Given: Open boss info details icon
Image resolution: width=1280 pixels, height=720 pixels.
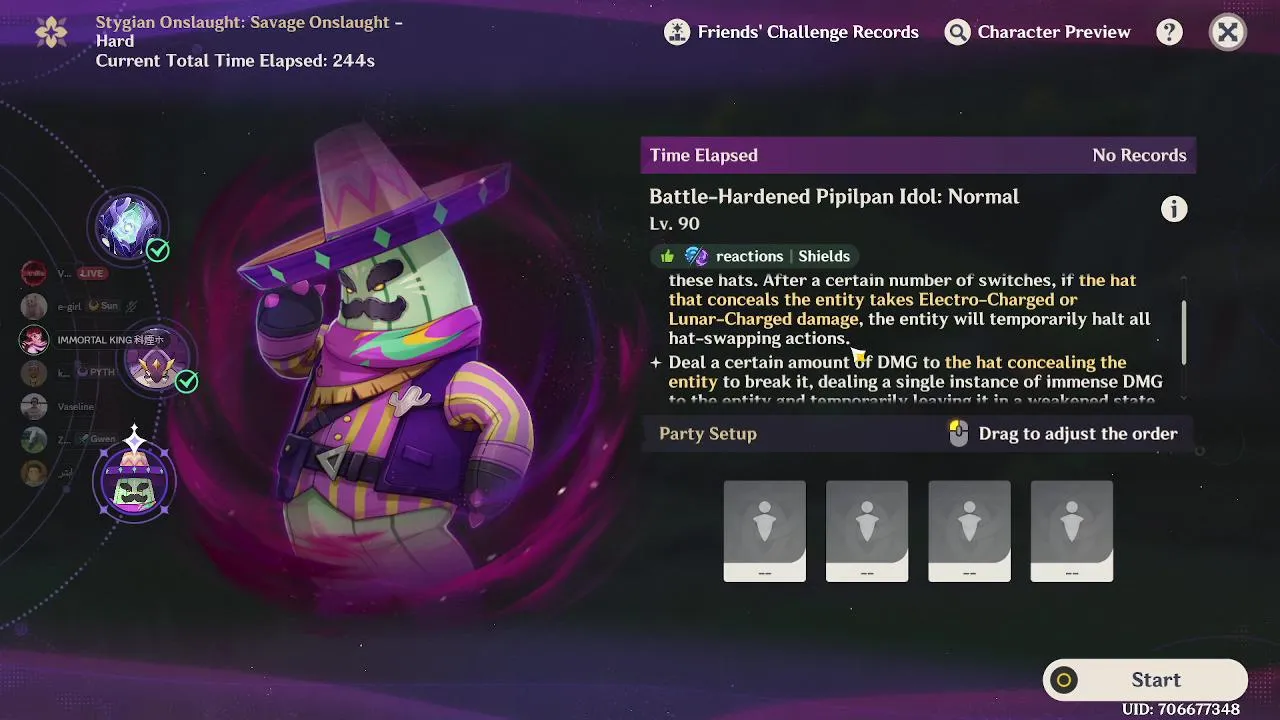Looking at the screenshot, I should coord(1173,209).
